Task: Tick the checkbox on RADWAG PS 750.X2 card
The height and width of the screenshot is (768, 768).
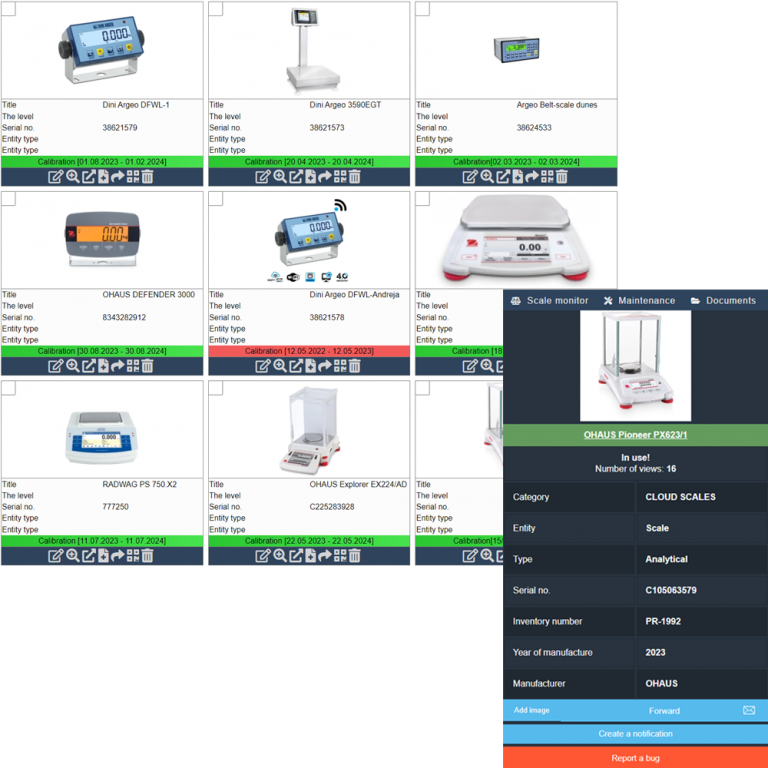Action: 8,388
